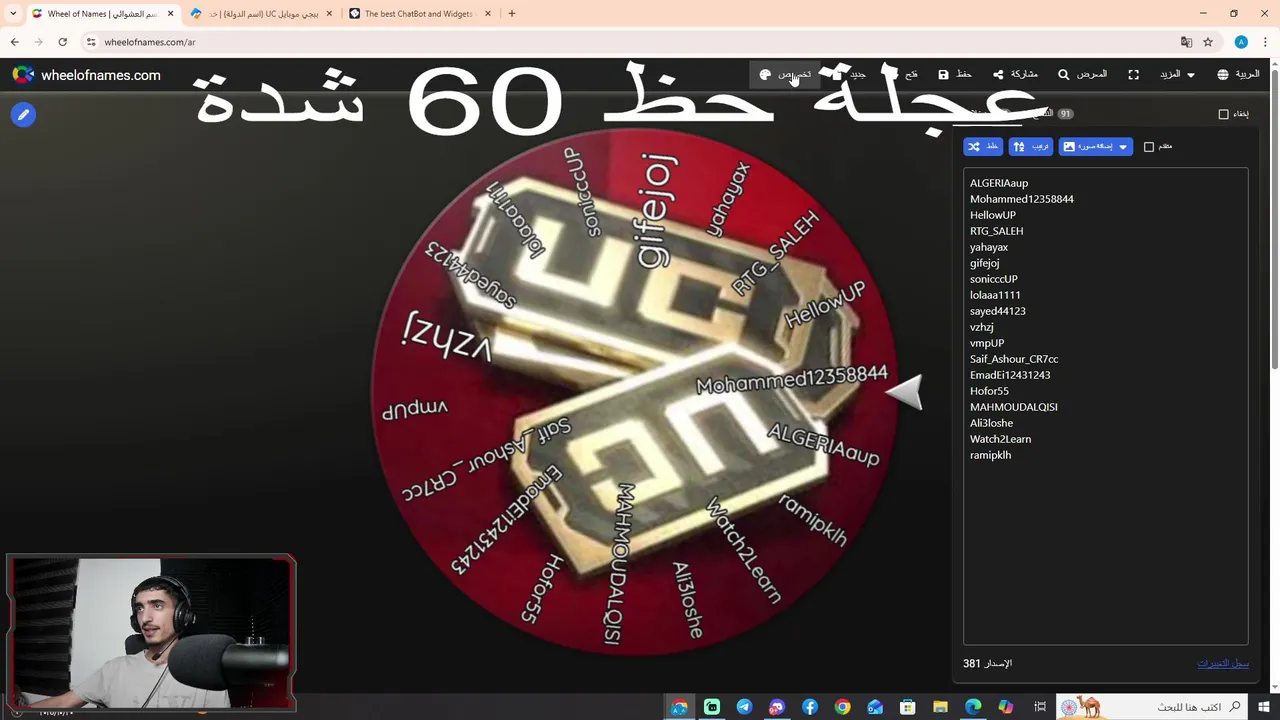Shuffle the entries list
The height and width of the screenshot is (720, 1280).
click(983, 146)
